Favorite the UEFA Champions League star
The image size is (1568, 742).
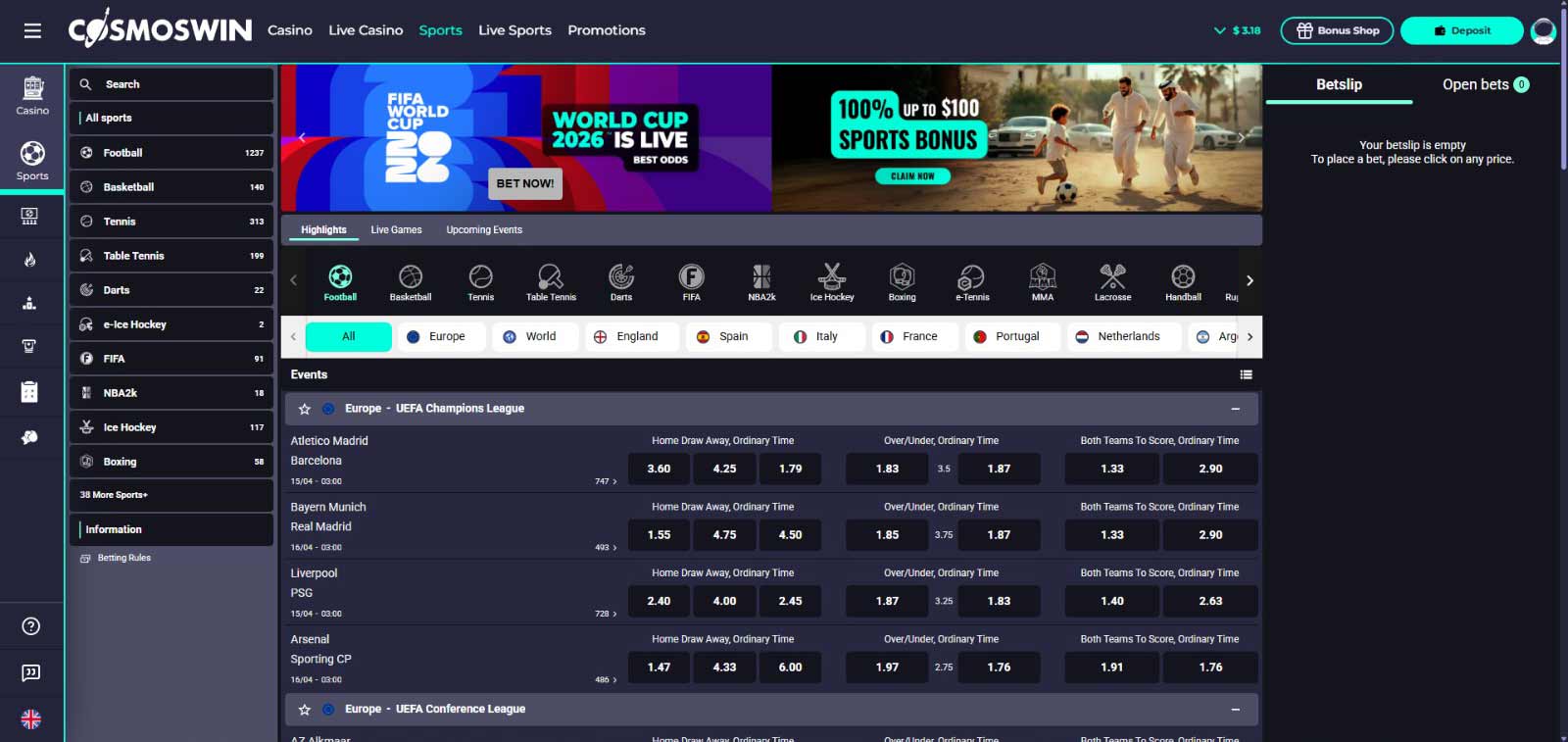click(305, 409)
